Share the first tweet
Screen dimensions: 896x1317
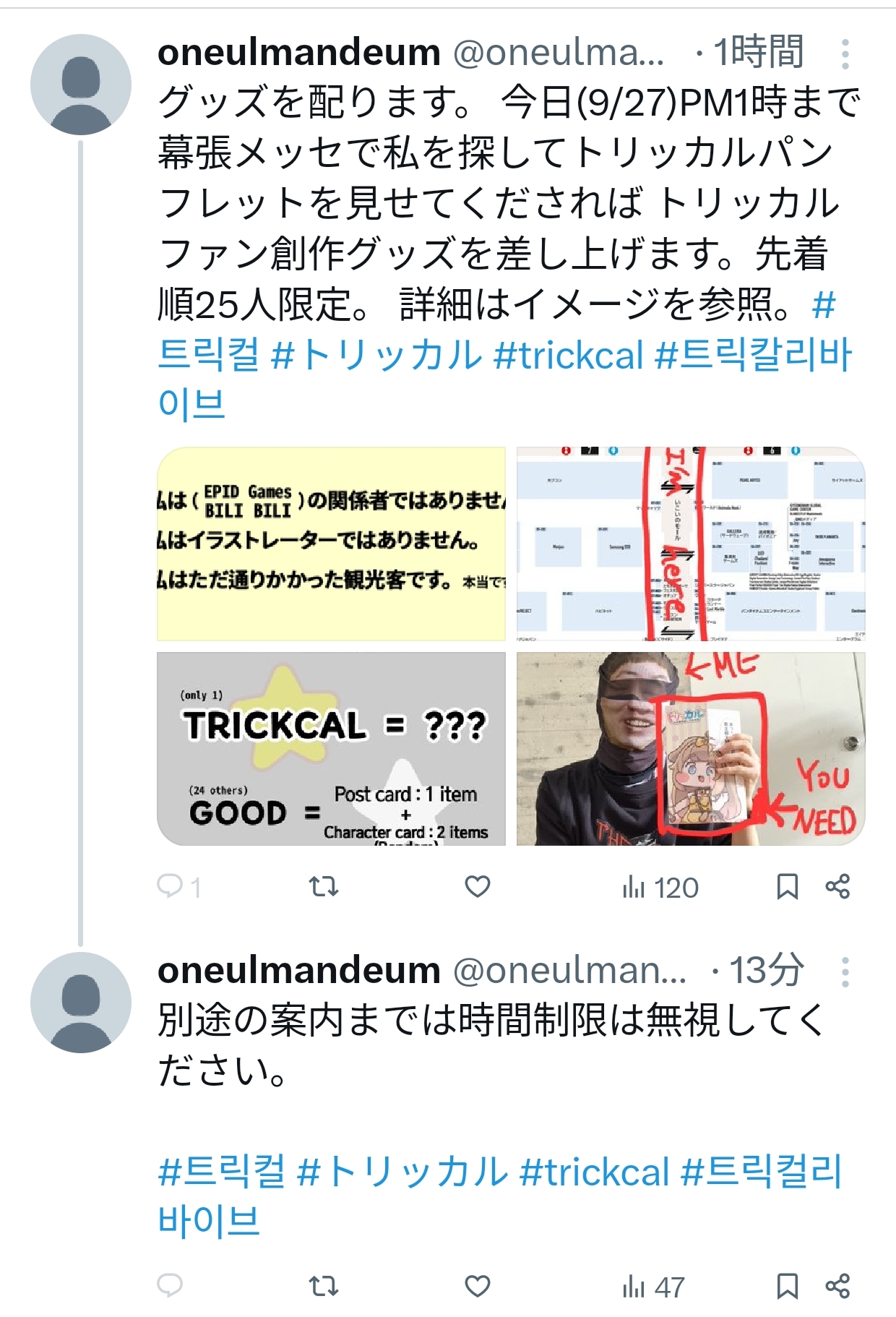click(837, 886)
